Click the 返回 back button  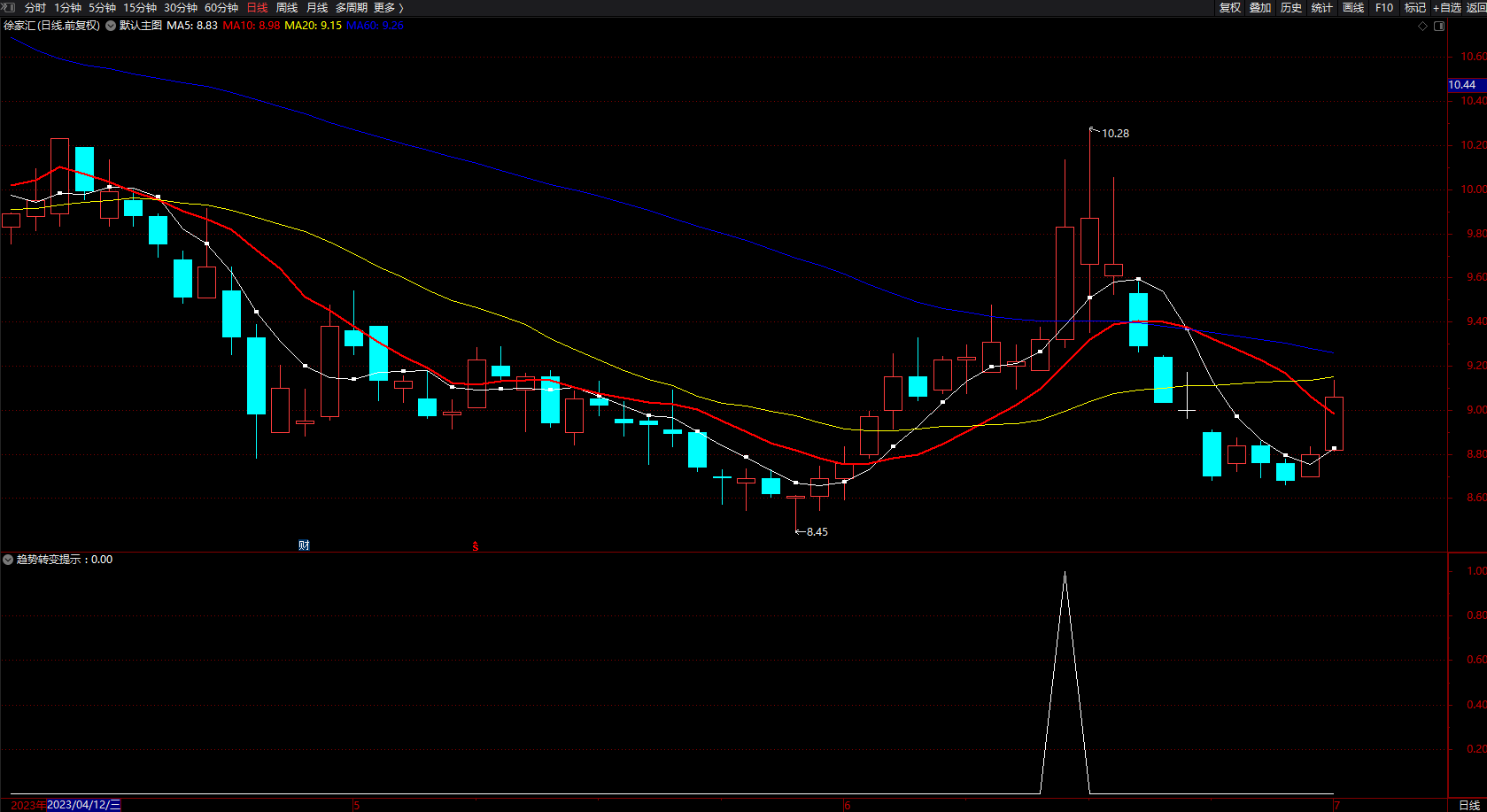click(1476, 7)
